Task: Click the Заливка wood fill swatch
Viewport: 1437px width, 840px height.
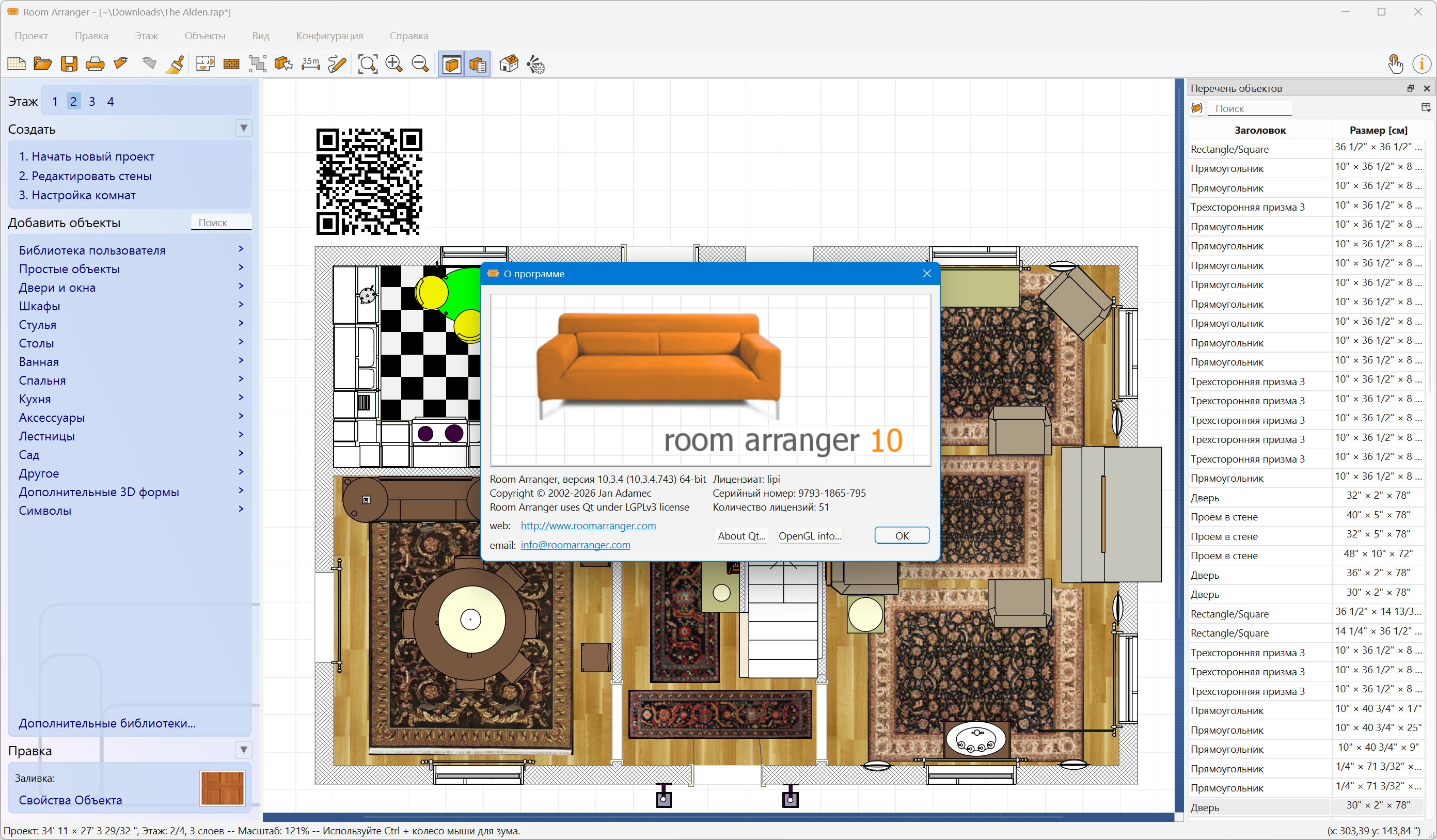Action: [222, 788]
